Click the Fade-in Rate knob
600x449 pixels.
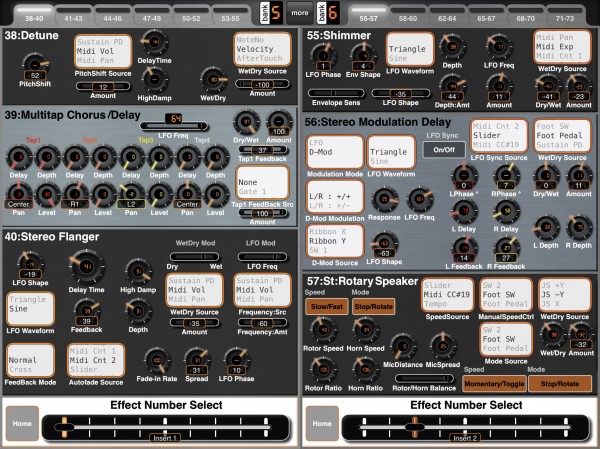pos(157,361)
